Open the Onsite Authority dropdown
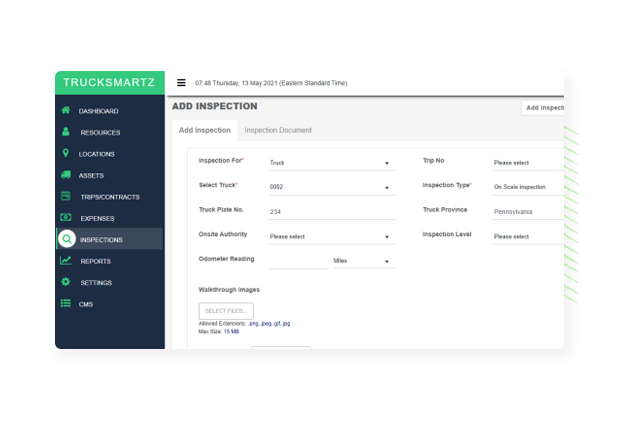 pos(332,237)
